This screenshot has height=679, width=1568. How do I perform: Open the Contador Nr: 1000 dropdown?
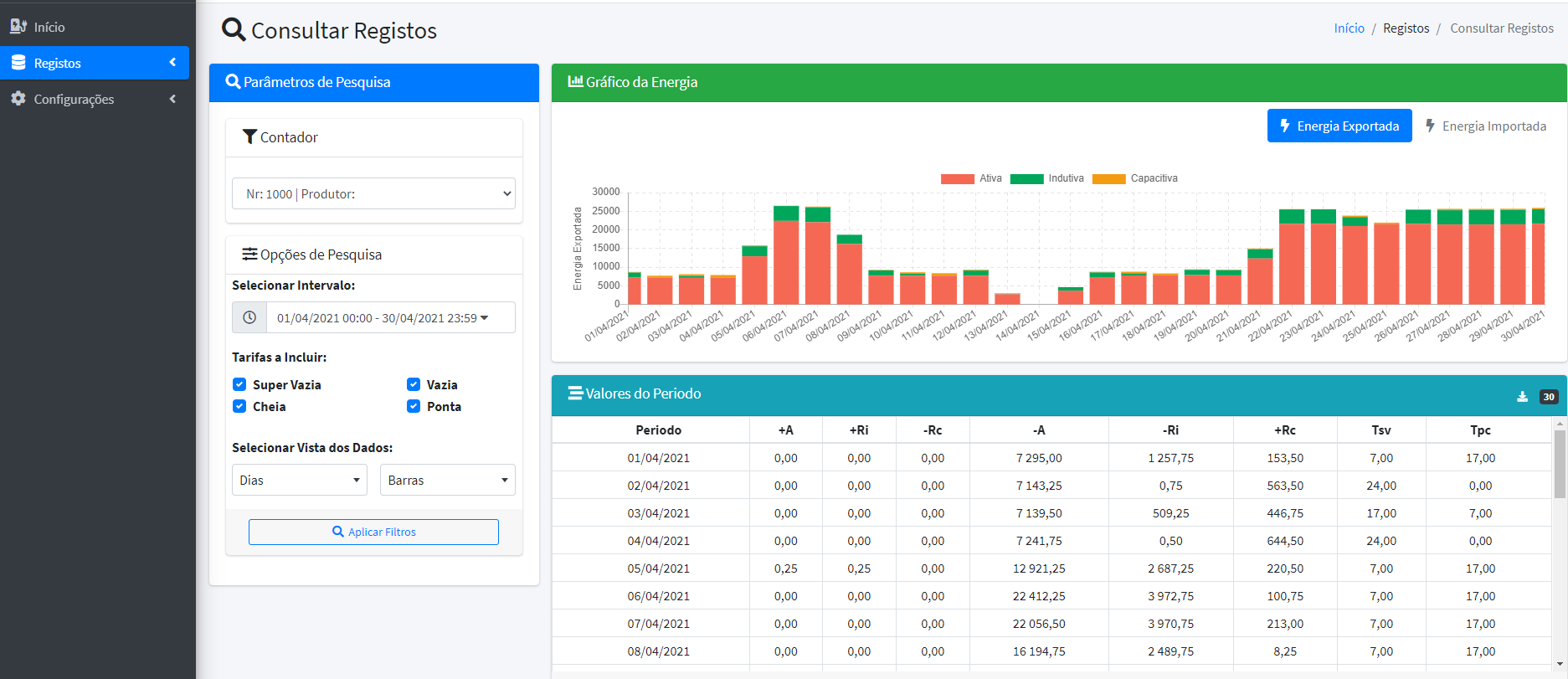[373, 194]
